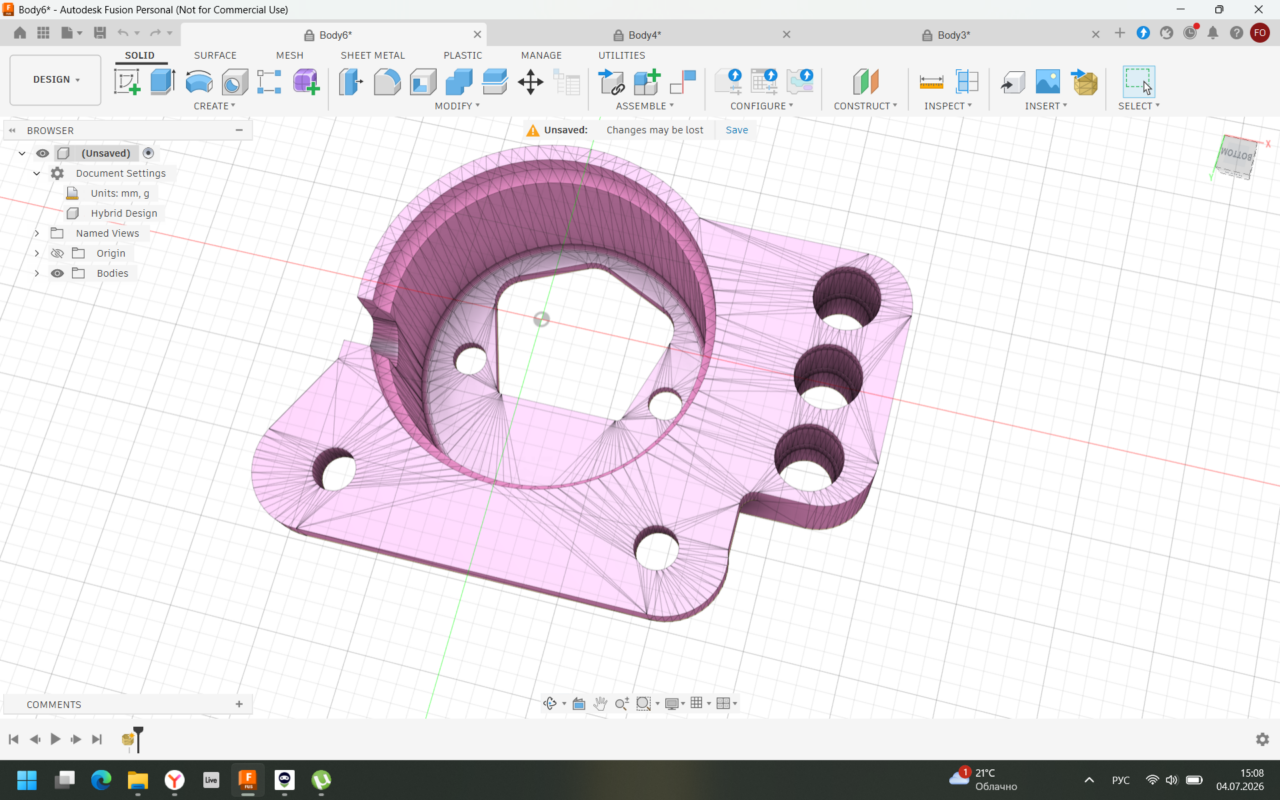Select the Create Sketch tool

127,82
